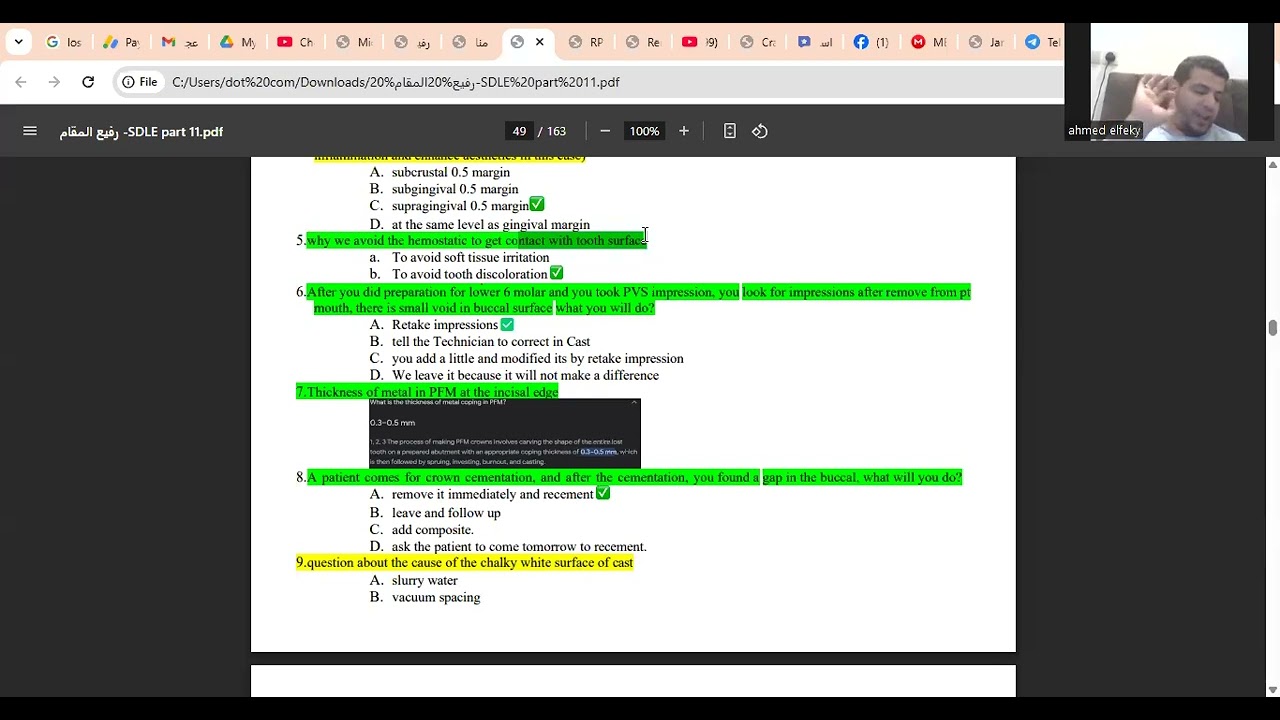Click 'you add a little and modified' option
This screenshot has width=1280, height=720.
point(538,359)
